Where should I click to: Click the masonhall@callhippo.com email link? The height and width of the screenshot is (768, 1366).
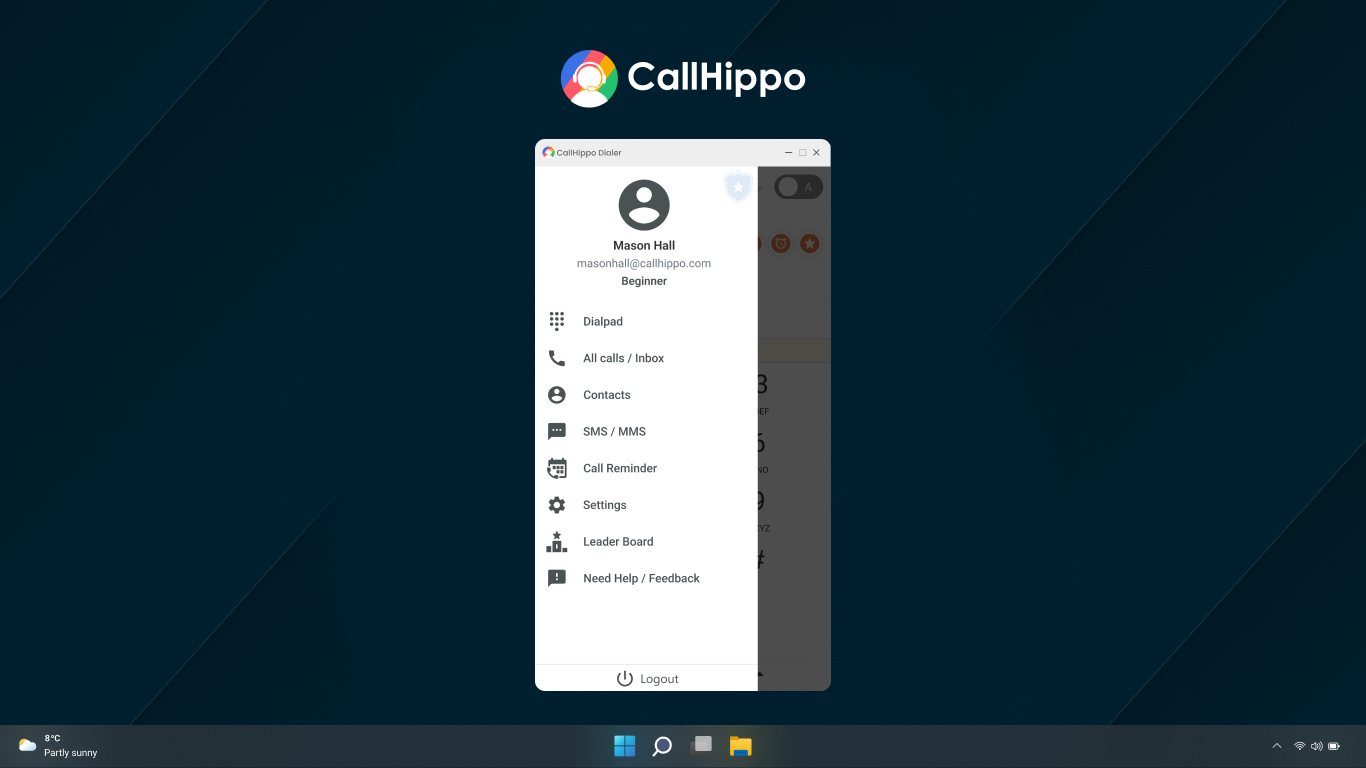[x=643, y=263]
